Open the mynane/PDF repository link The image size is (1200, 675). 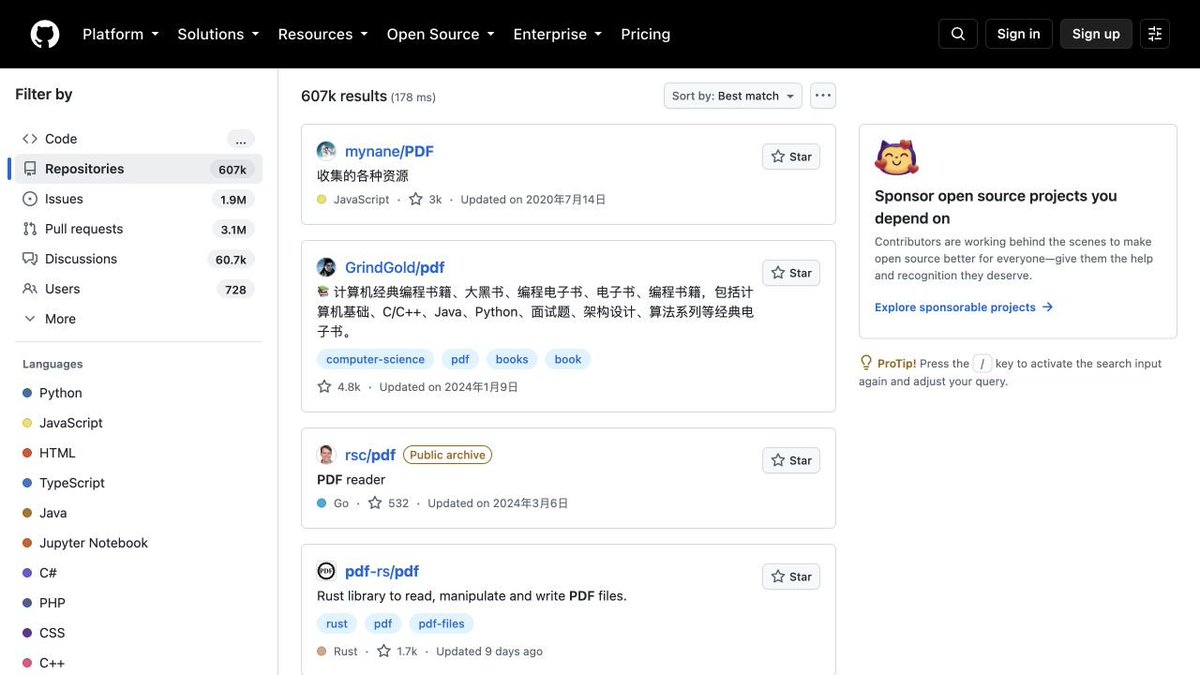(389, 151)
